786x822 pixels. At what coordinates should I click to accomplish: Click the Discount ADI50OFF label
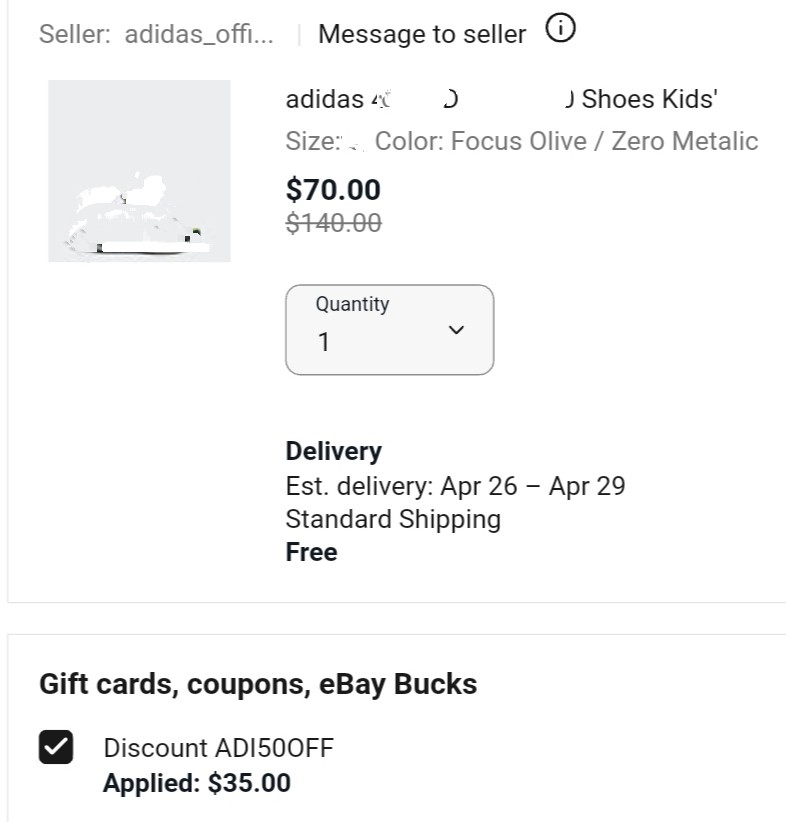tap(219, 748)
